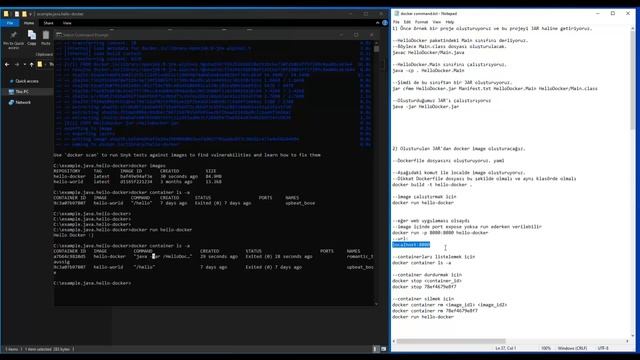Click '100%' zoom in Notepad status bar
The width and height of the screenshot is (640, 360).
546,348
